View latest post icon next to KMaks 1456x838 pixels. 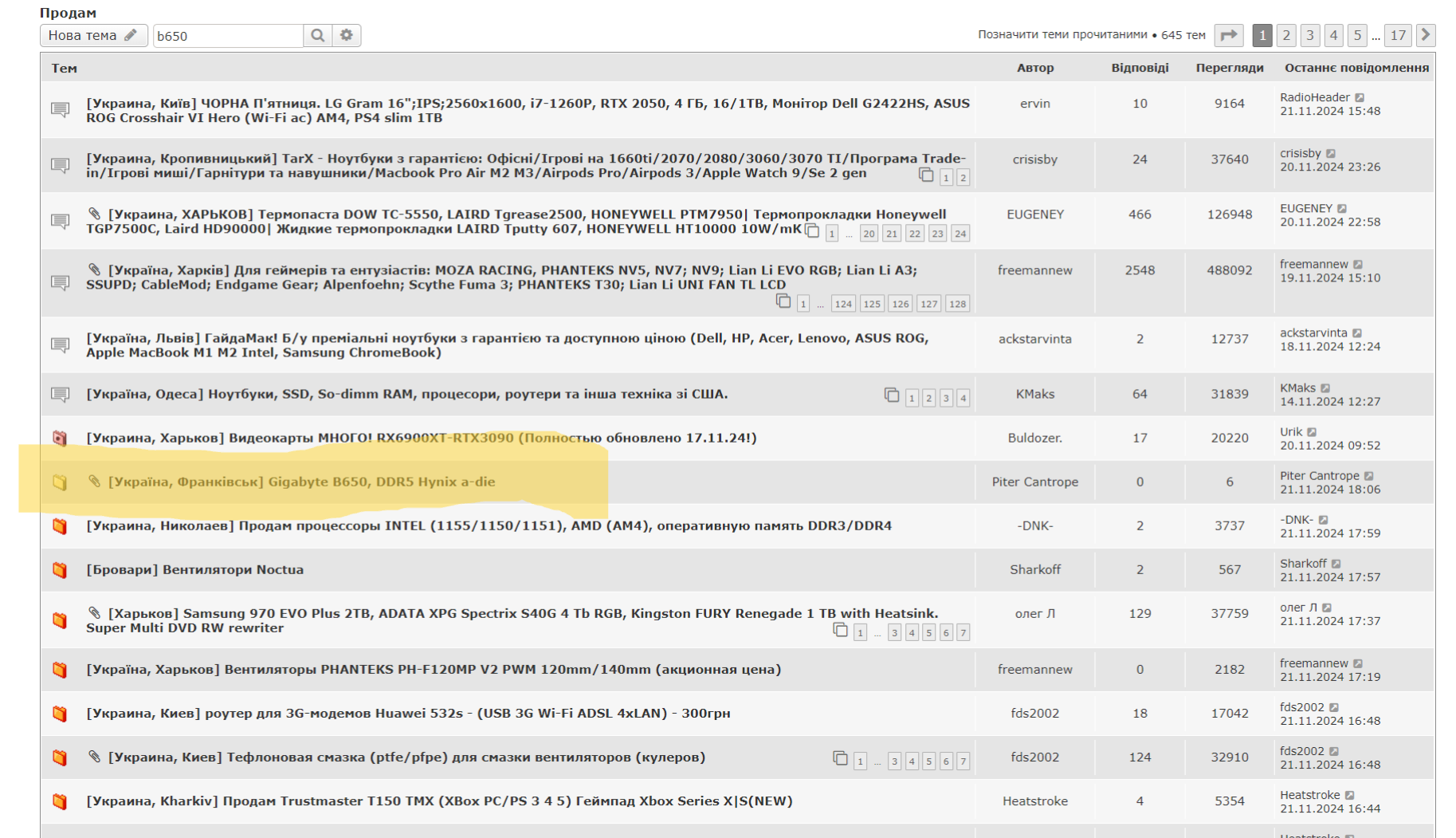click(x=1325, y=388)
